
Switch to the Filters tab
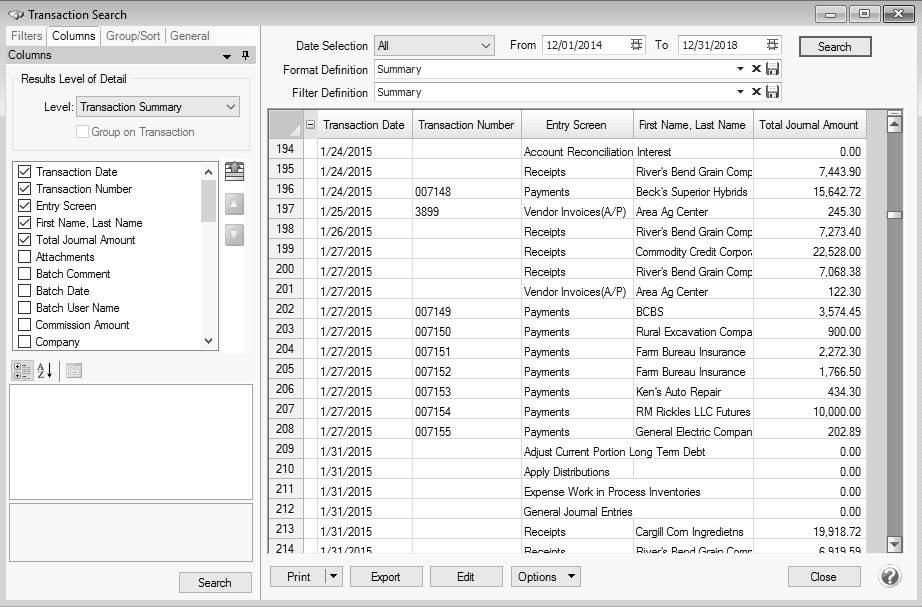coord(26,36)
